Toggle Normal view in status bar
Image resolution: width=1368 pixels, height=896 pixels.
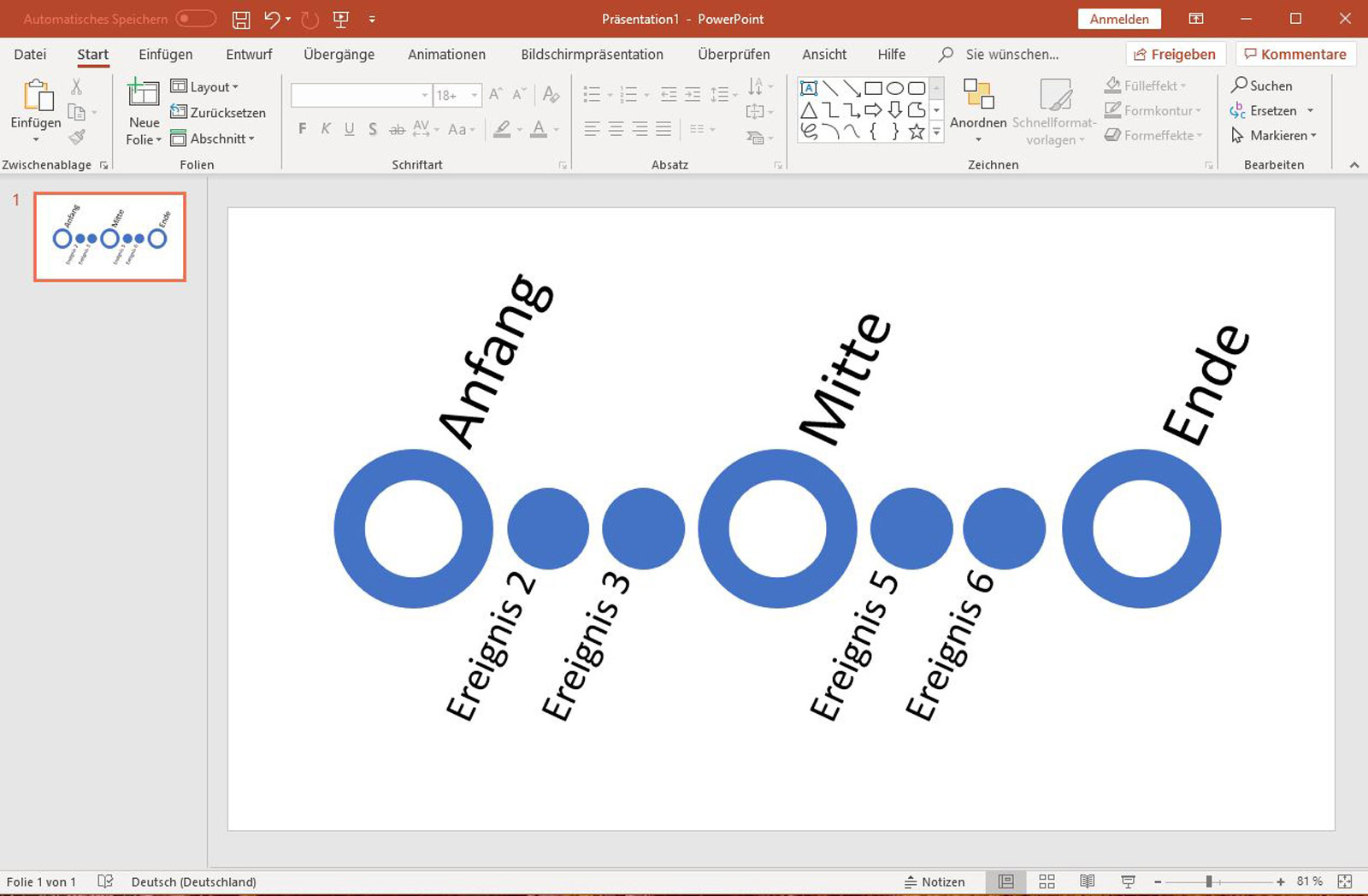click(1006, 881)
